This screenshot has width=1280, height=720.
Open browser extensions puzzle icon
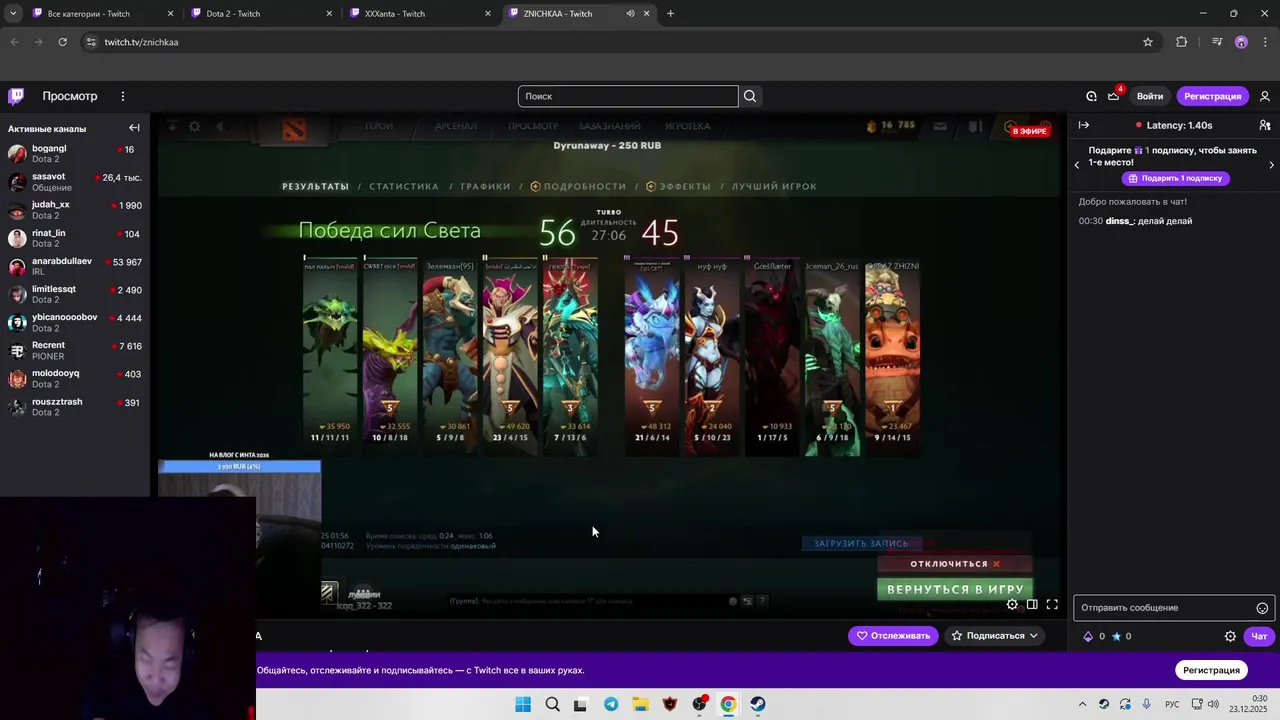pos(1182,42)
